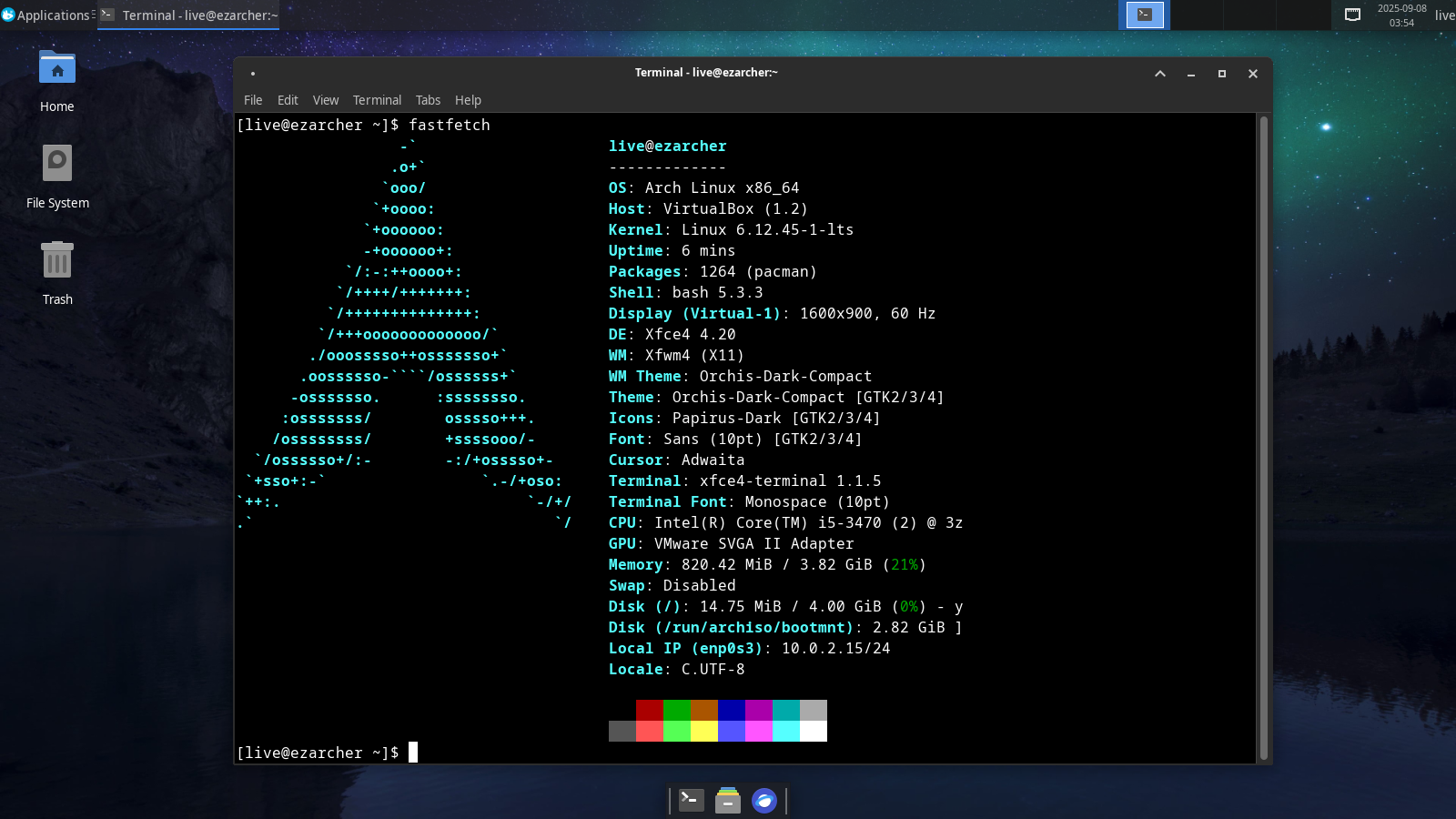Click the terminal vertical scrollbar
Viewport: 1456px width, 819px height.
[1263, 438]
